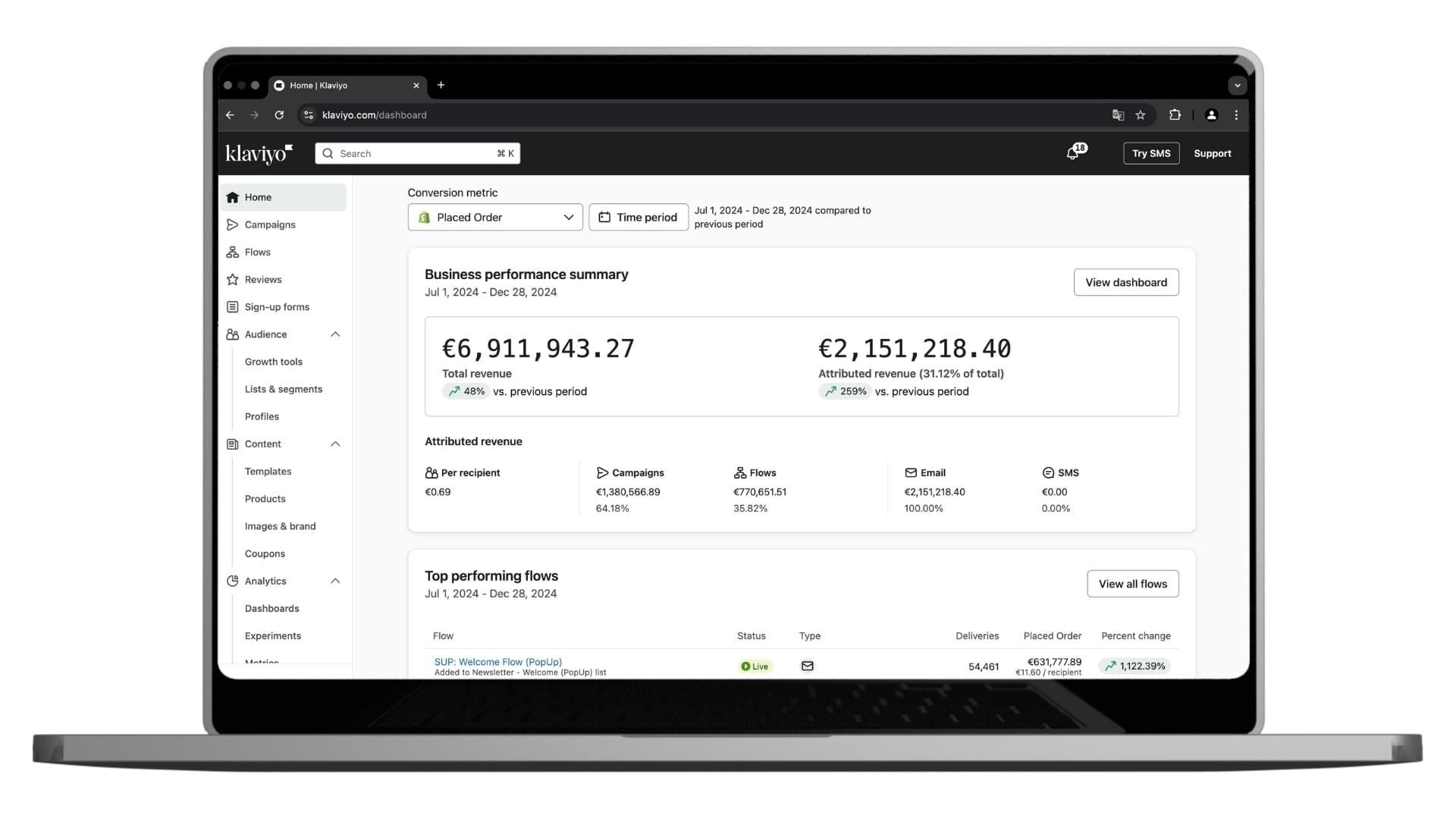Click browser forward arrow
The height and width of the screenshot is (819, 1456).
coord(255,115)
